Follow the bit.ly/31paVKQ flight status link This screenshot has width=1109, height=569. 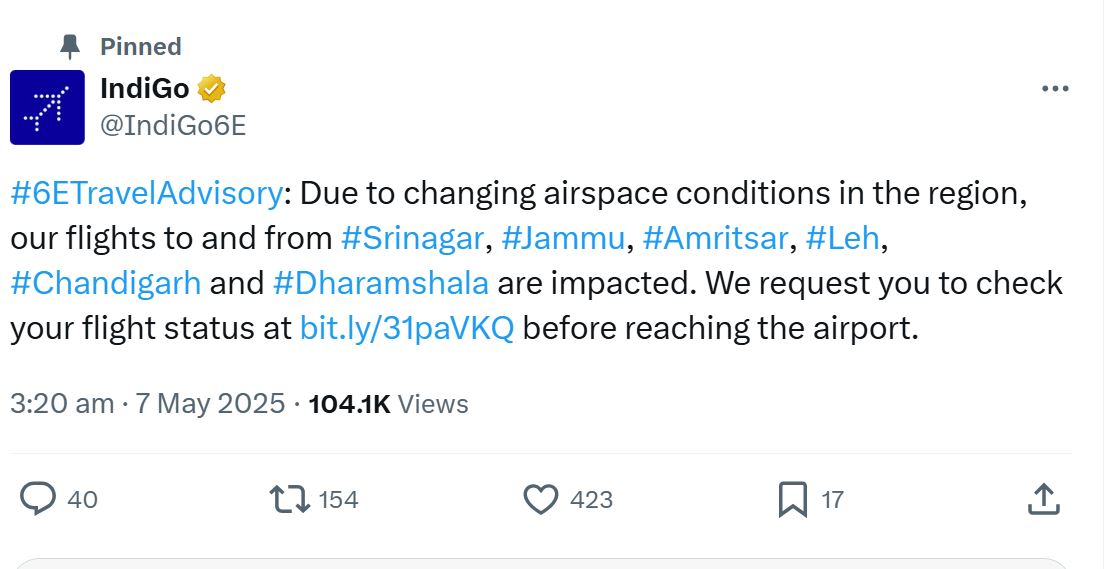(406, 328)
